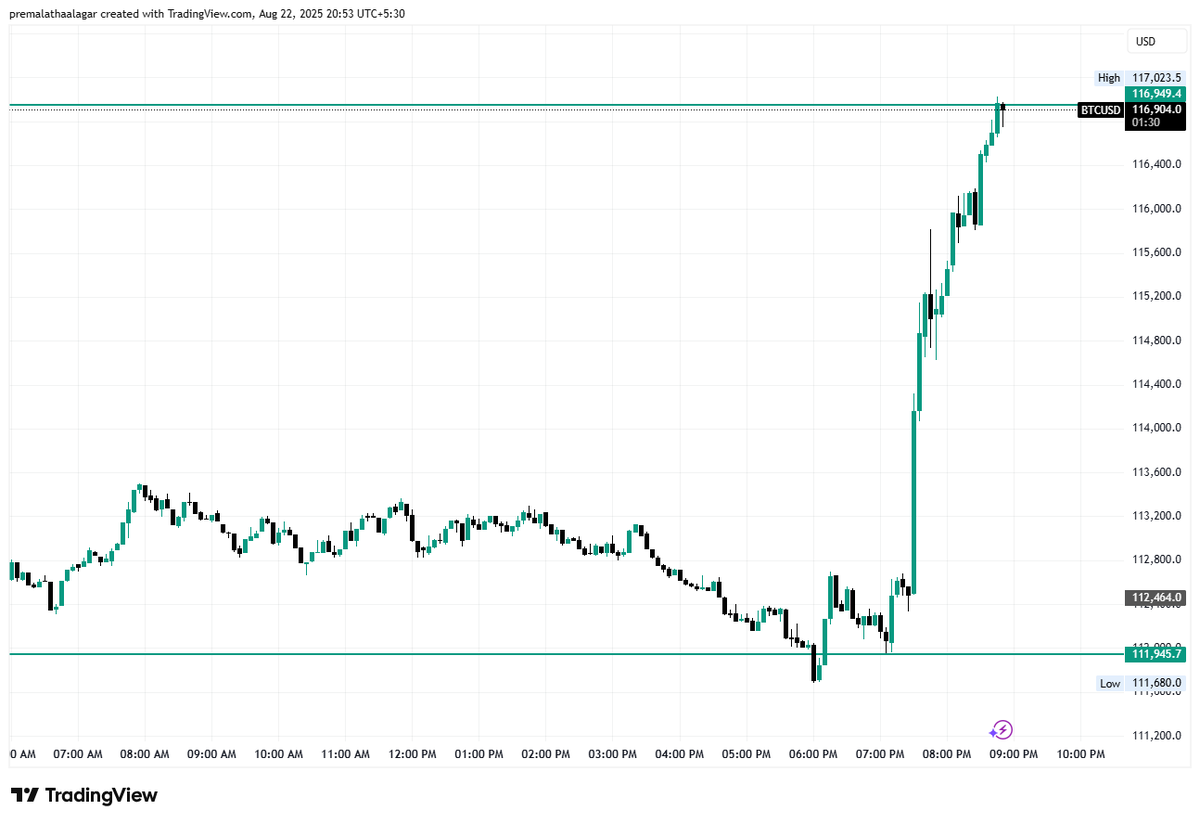Screen dimensions: 1200x823
Task: Click the 111,680.0 low price value
Action: pyautogui.click(x=1156, y=683)
